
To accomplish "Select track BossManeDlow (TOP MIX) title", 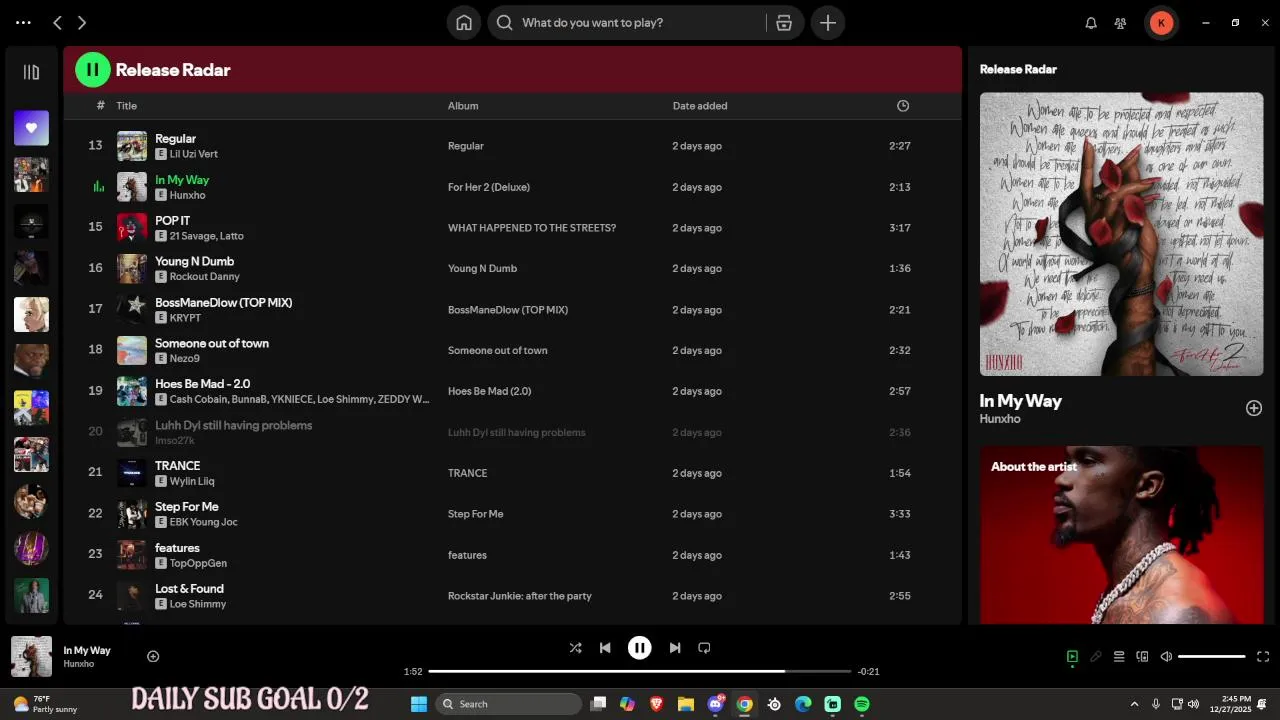I will coord(224,302).
